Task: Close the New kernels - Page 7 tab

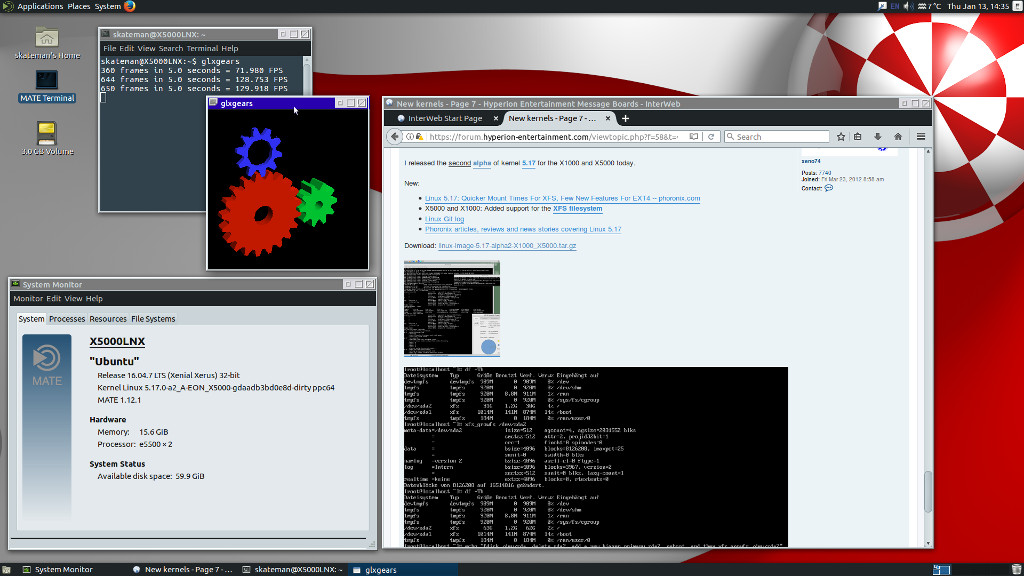Action: [x=608, y=118]
